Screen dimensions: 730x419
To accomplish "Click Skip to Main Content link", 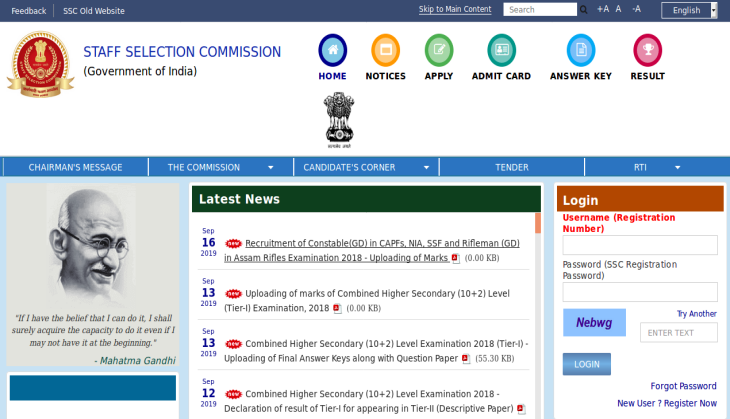I will [455, 9].
